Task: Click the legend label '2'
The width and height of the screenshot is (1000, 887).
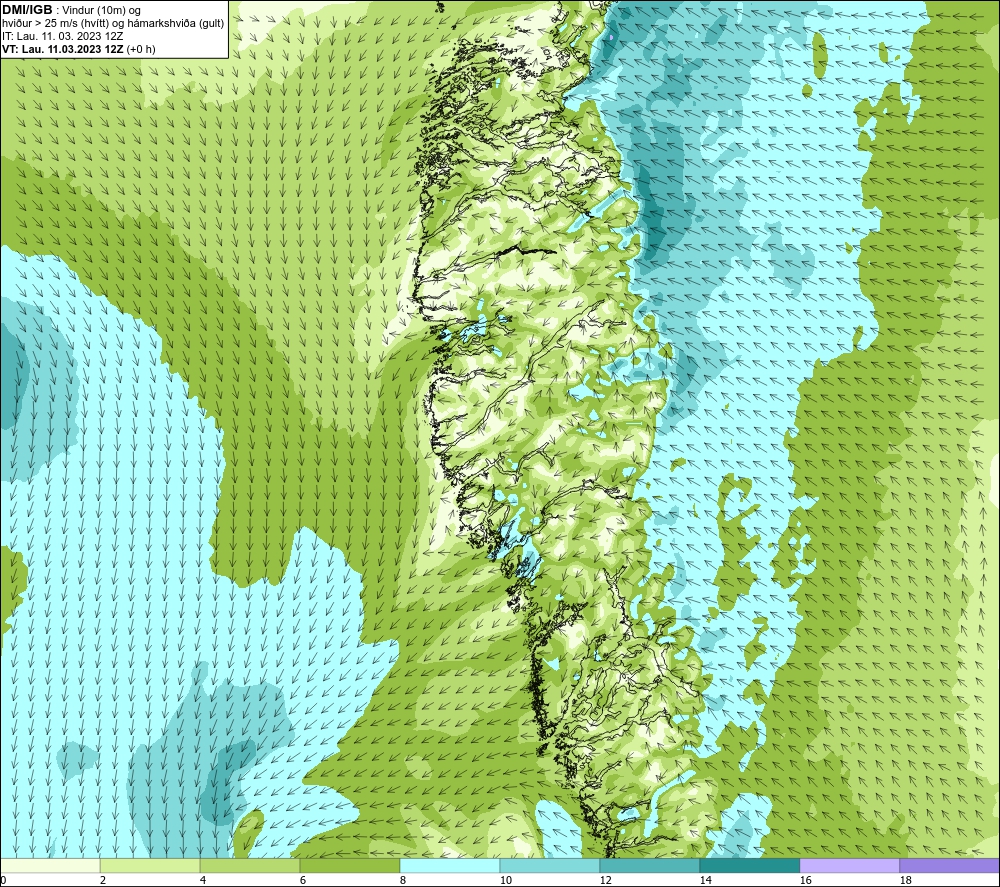Action: point(103,880)
